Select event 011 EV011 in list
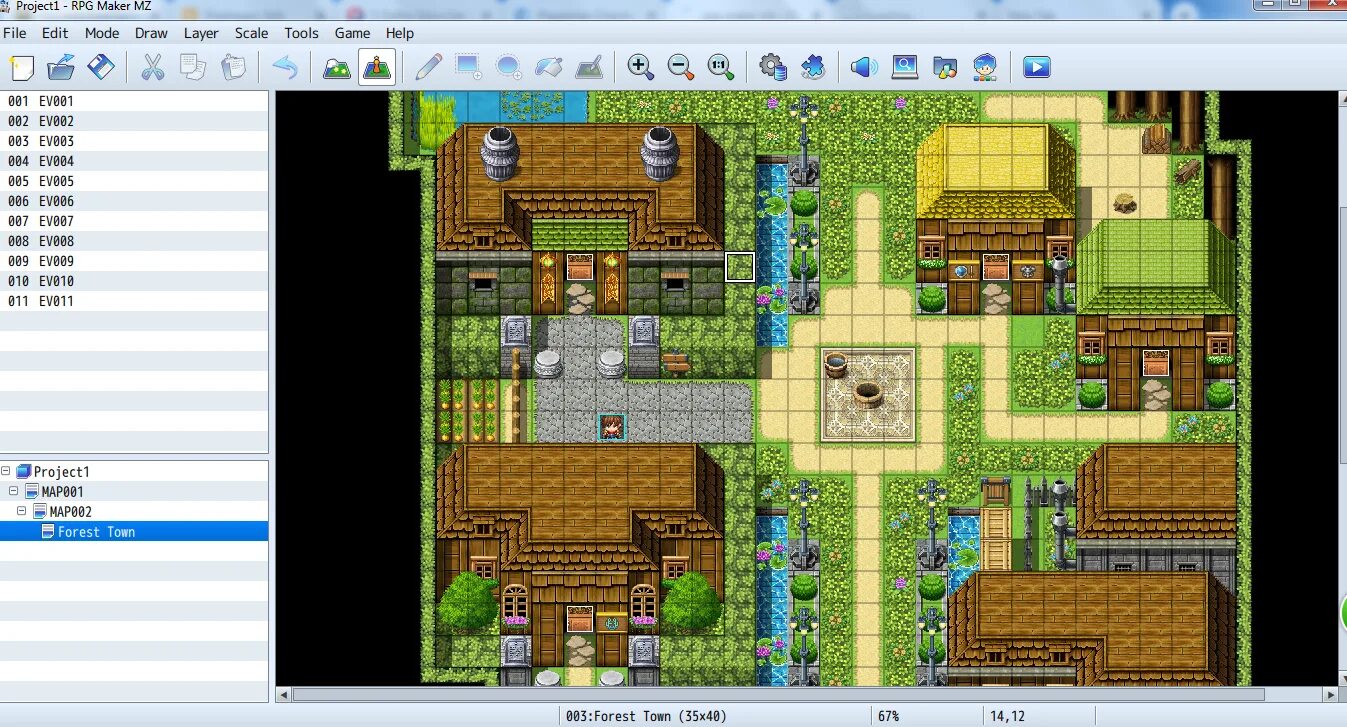This screenshot has width=1347, height=727. tap(134, 301)
